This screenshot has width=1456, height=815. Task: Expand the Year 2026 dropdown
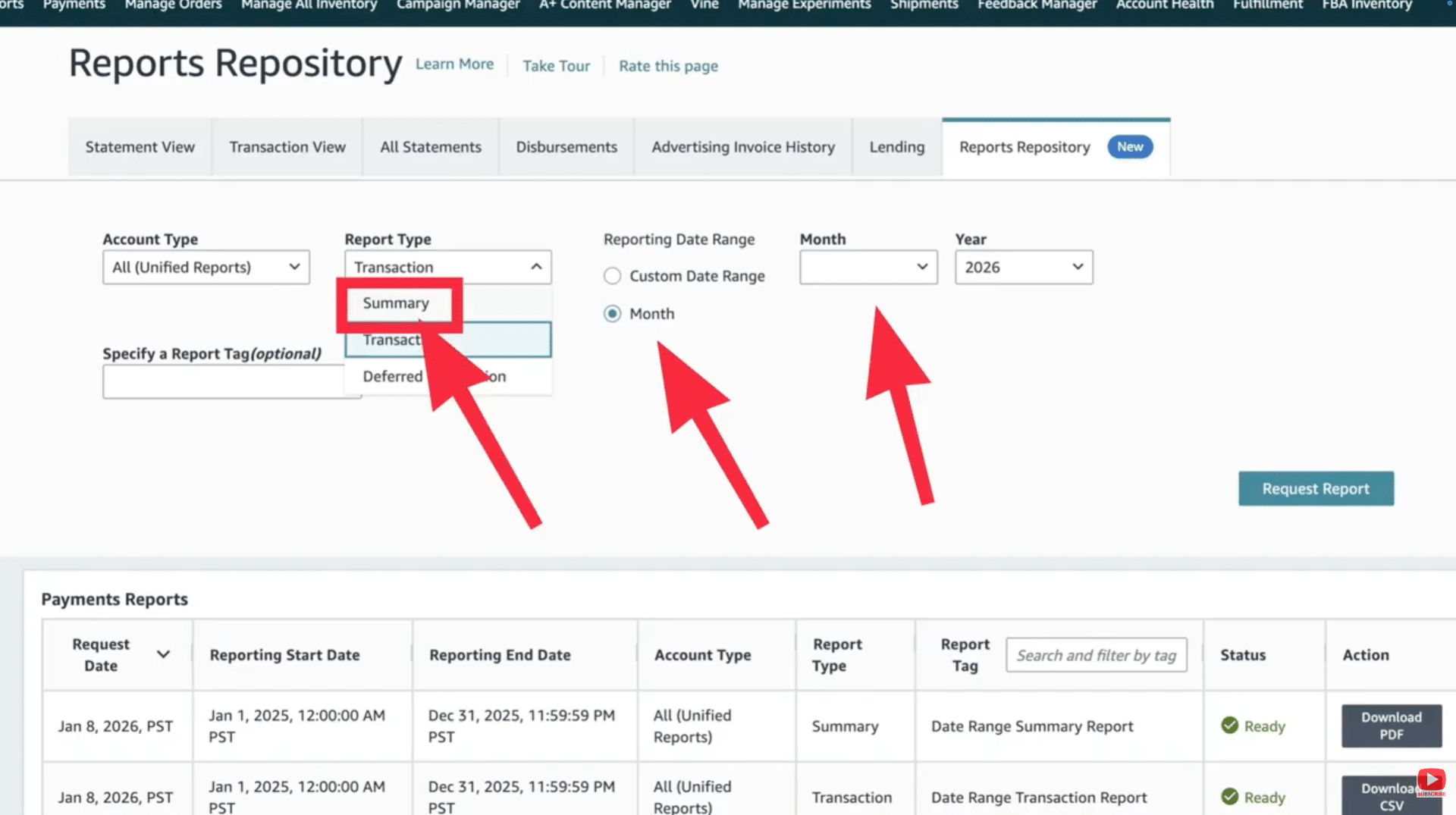pos(1023,268)
